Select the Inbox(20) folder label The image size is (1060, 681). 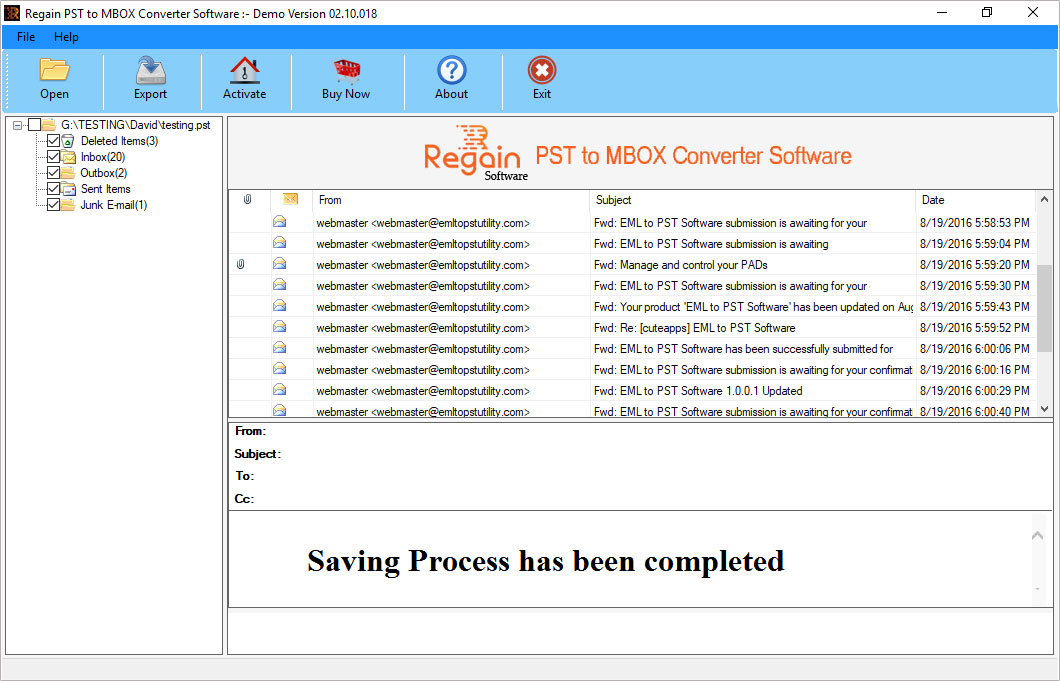(x=103, y=157)
